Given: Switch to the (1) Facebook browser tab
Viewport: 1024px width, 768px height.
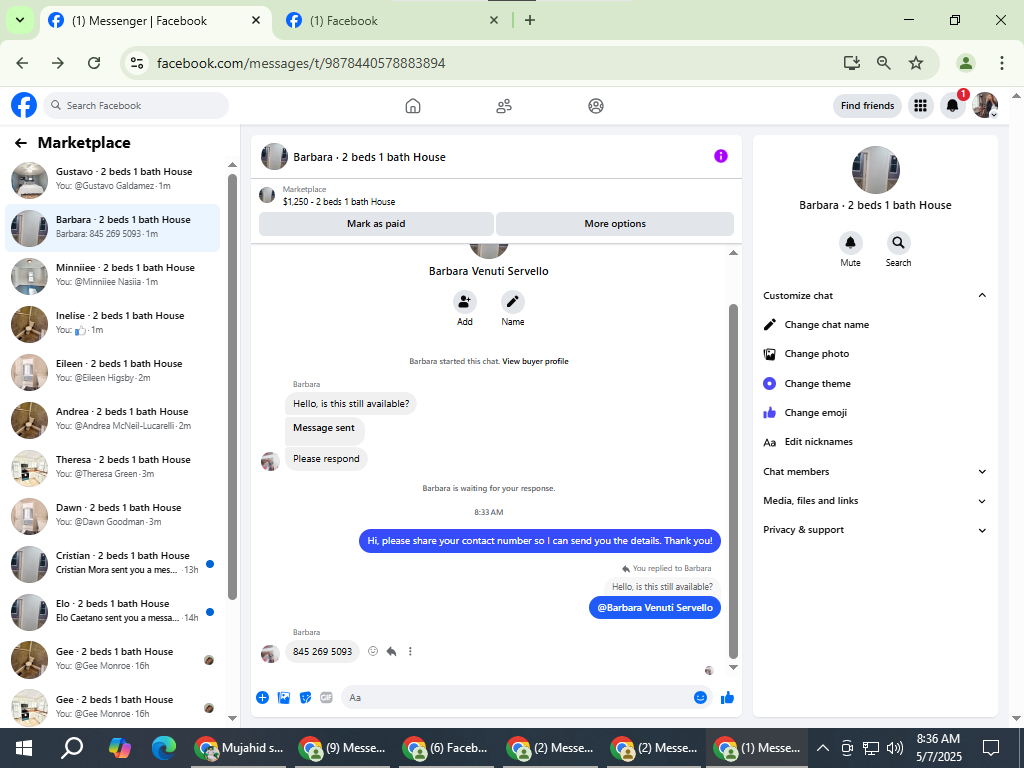Looking at the screenshot, I should [392, 20].
